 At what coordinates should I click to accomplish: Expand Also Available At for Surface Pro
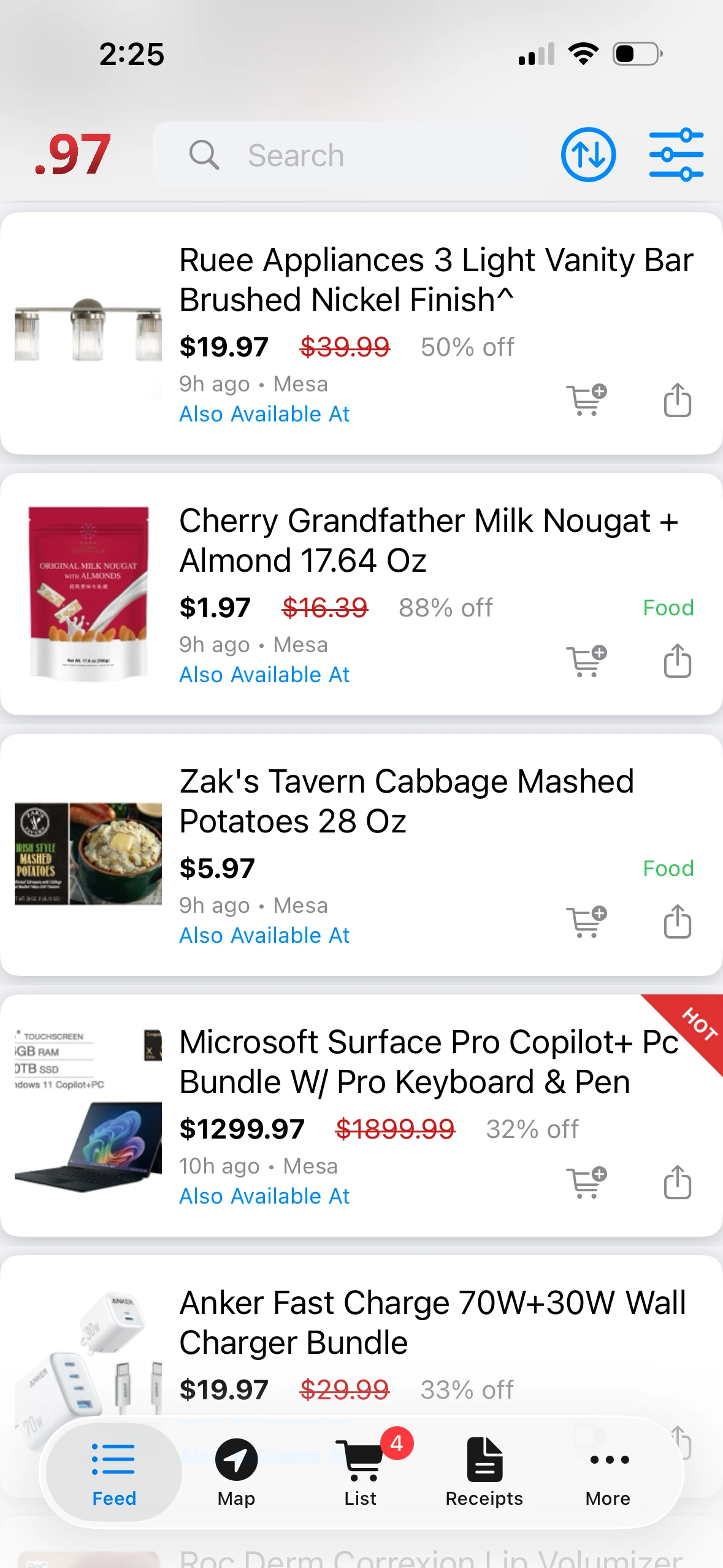264,1196
